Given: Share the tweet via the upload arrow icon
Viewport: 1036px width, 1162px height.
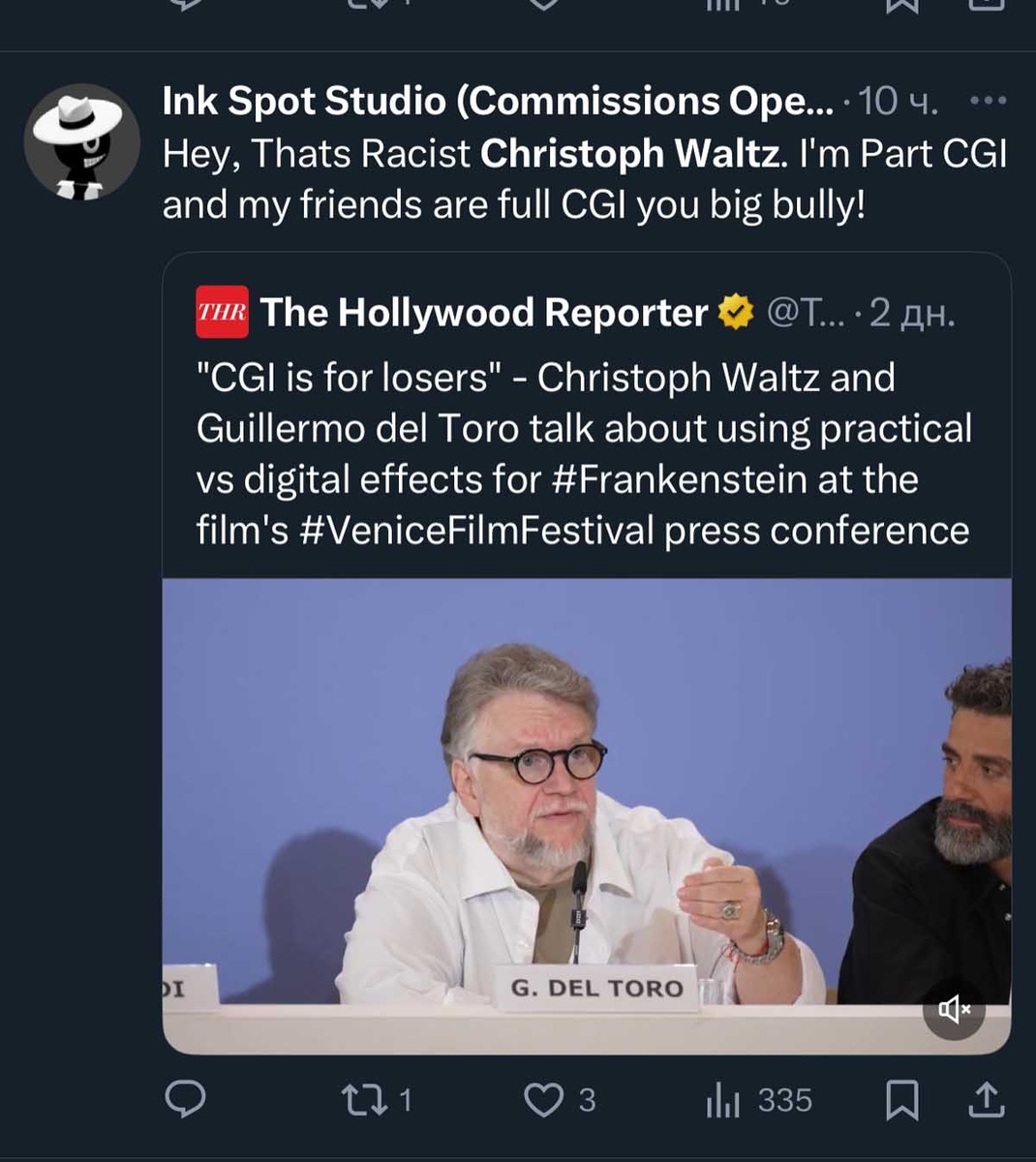Looking at the screenshot, I should pyautogui.click(x=986, y=1100).
